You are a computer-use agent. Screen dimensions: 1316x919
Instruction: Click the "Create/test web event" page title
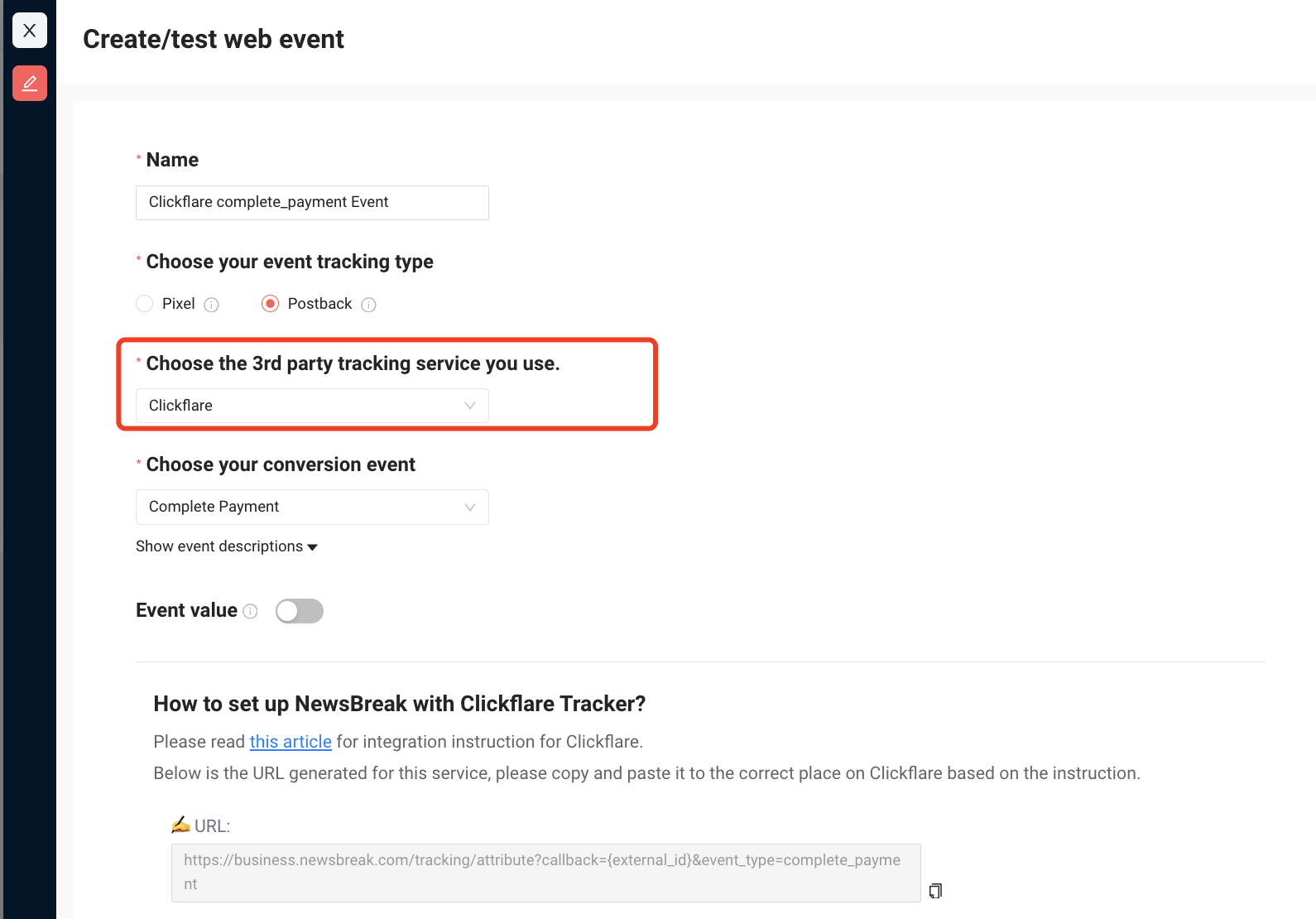coord(214,39)
